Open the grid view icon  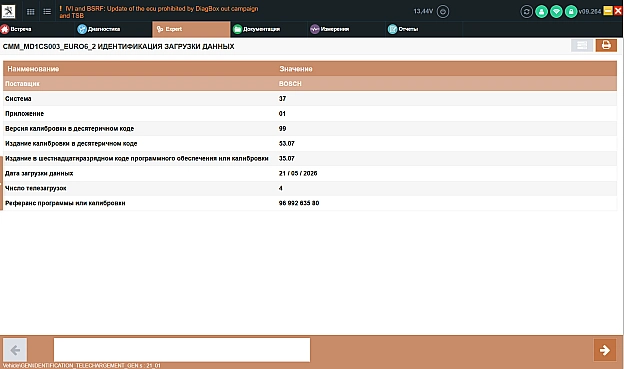pyautogui.click(x=31, y=12)
